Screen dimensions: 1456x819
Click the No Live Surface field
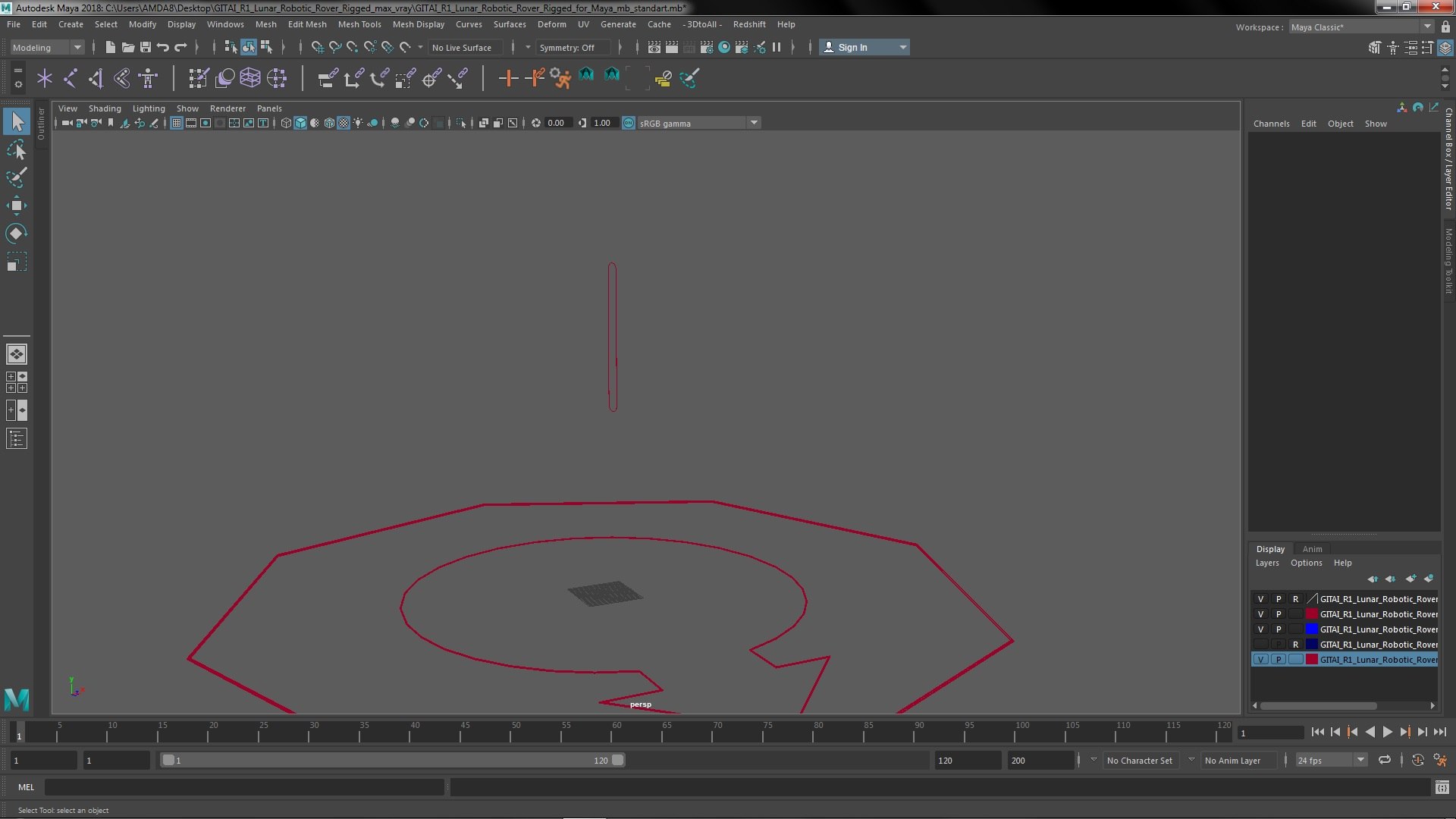point(461,47)
